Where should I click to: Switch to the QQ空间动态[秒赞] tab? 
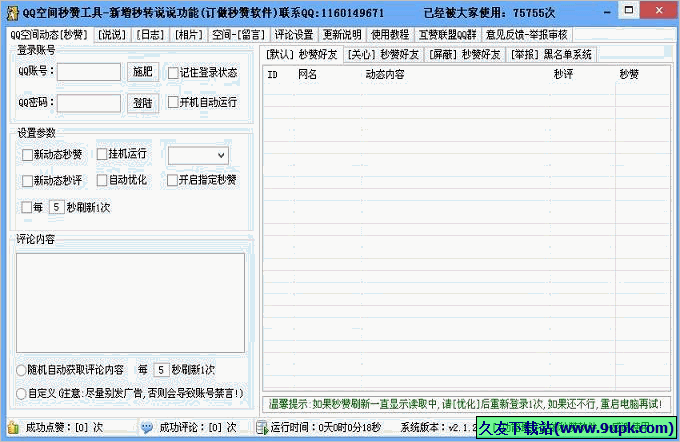coord(49,35)
